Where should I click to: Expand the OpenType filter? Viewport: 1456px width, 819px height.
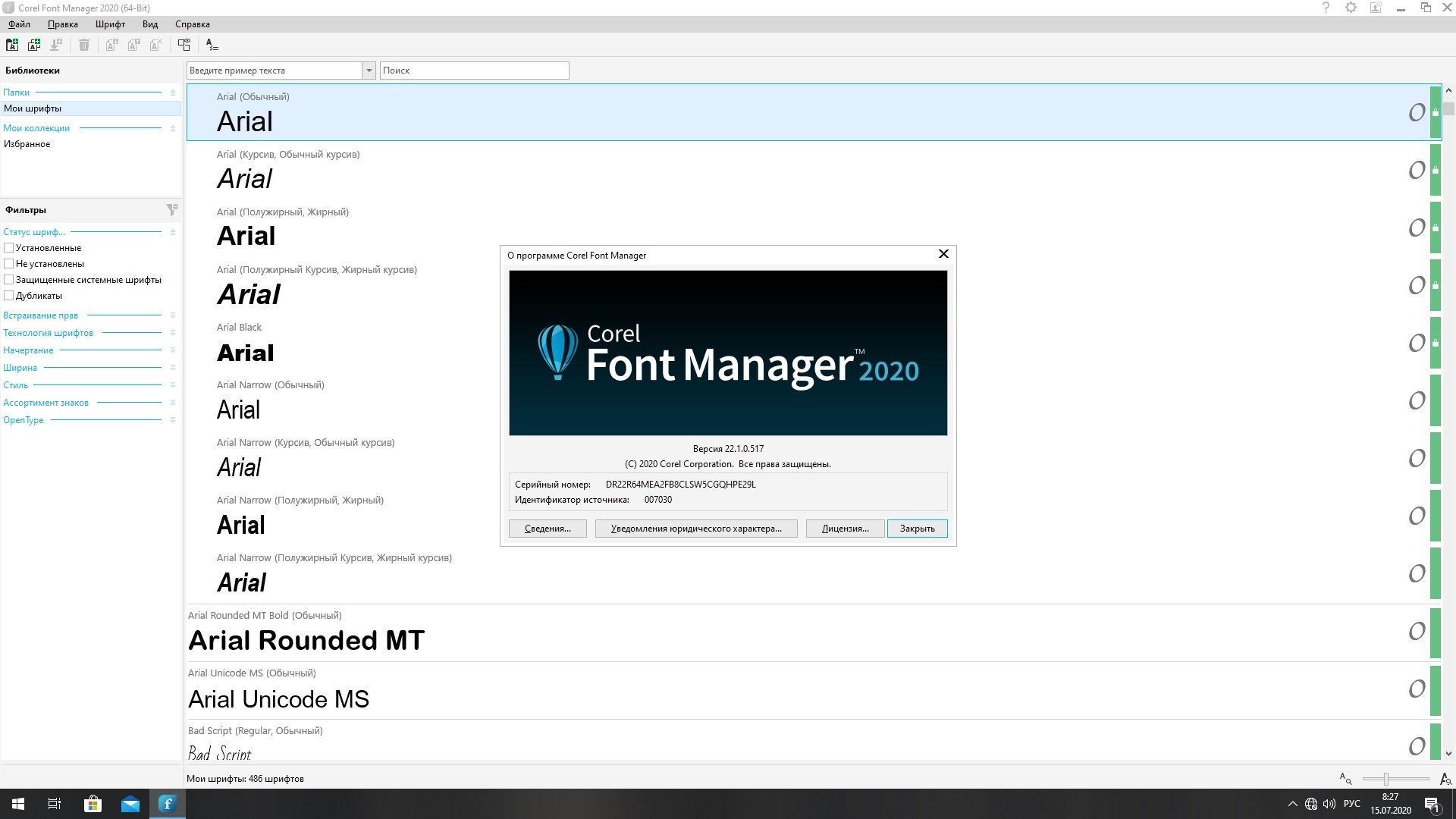(x=172, y=420)
